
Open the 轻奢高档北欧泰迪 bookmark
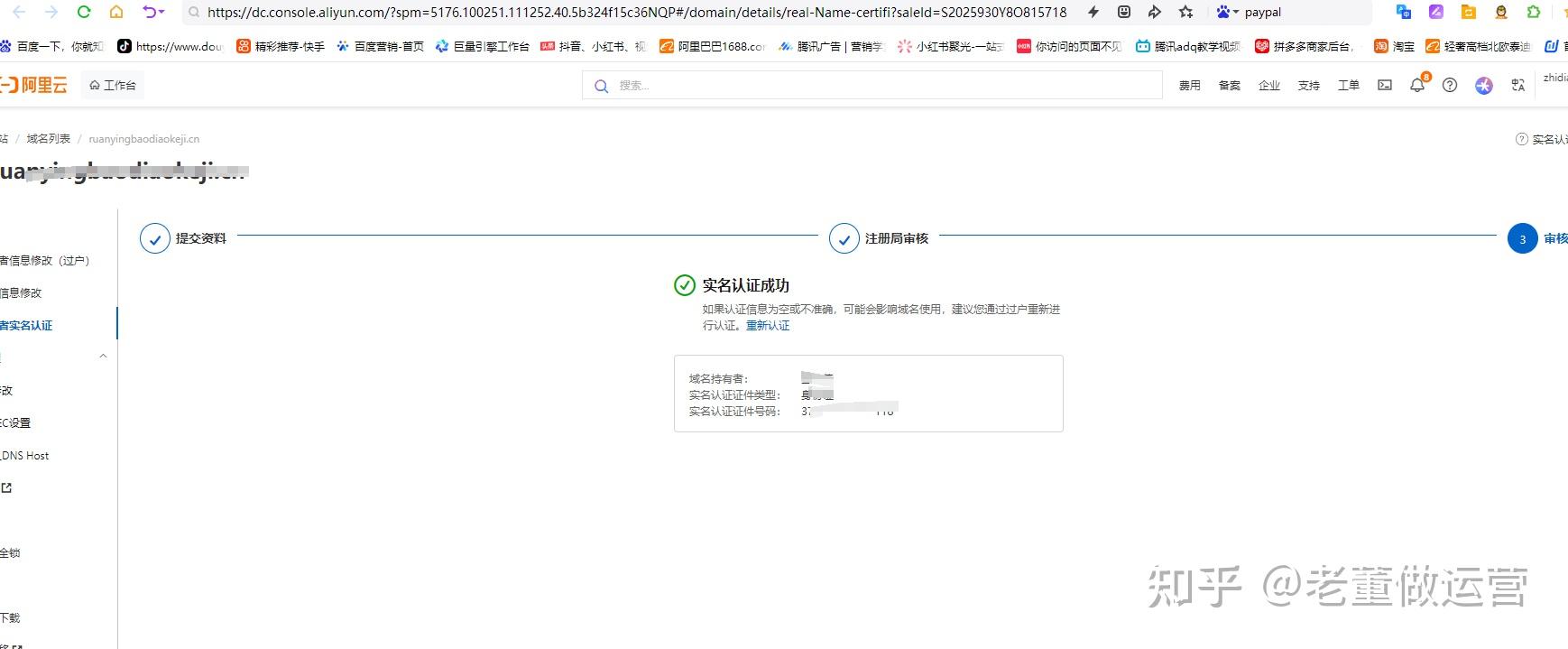[x=1478, y=46]
